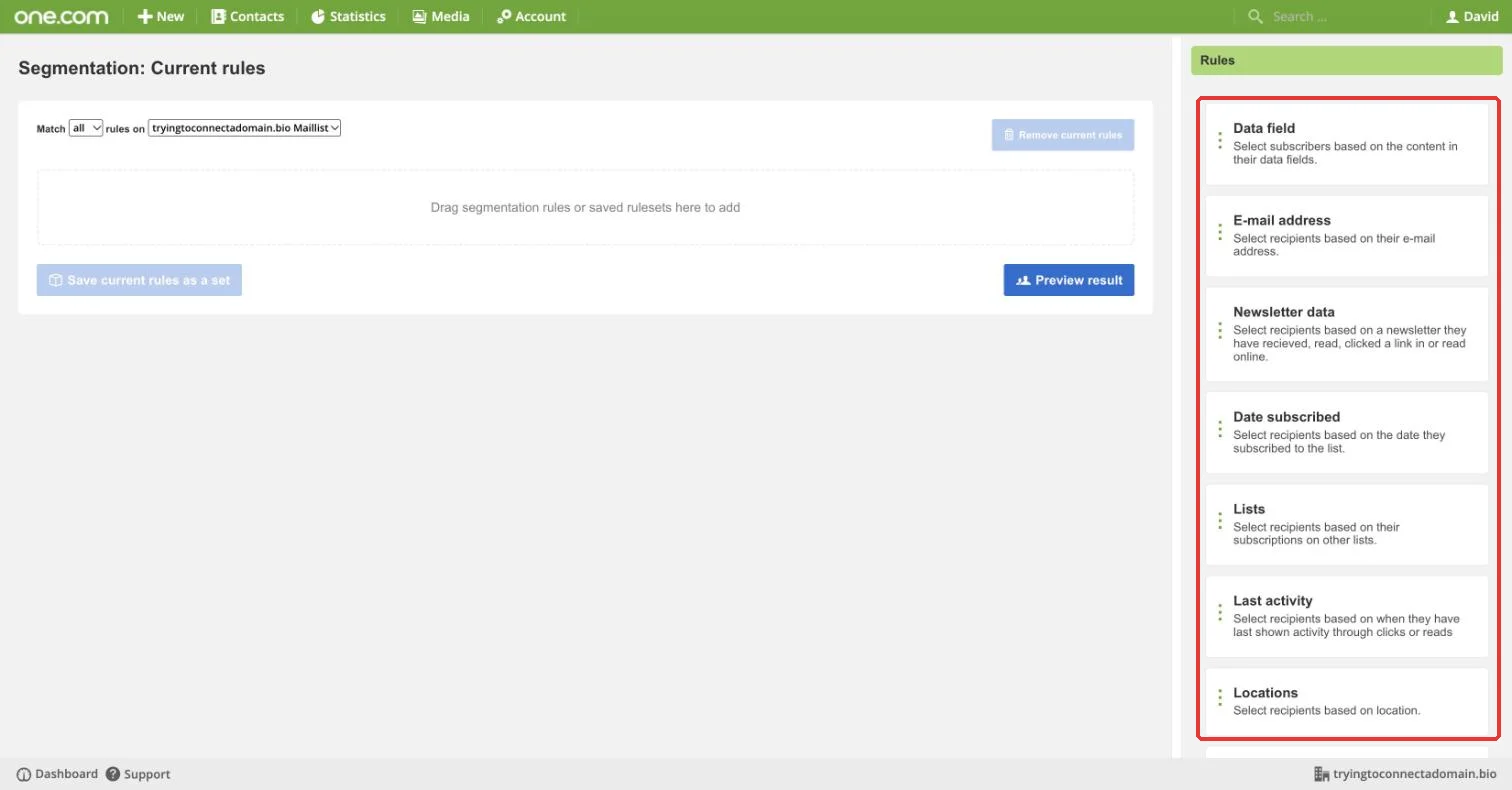Click the Account key icon
Screen dimensions: 1512x790
(504, 16)
